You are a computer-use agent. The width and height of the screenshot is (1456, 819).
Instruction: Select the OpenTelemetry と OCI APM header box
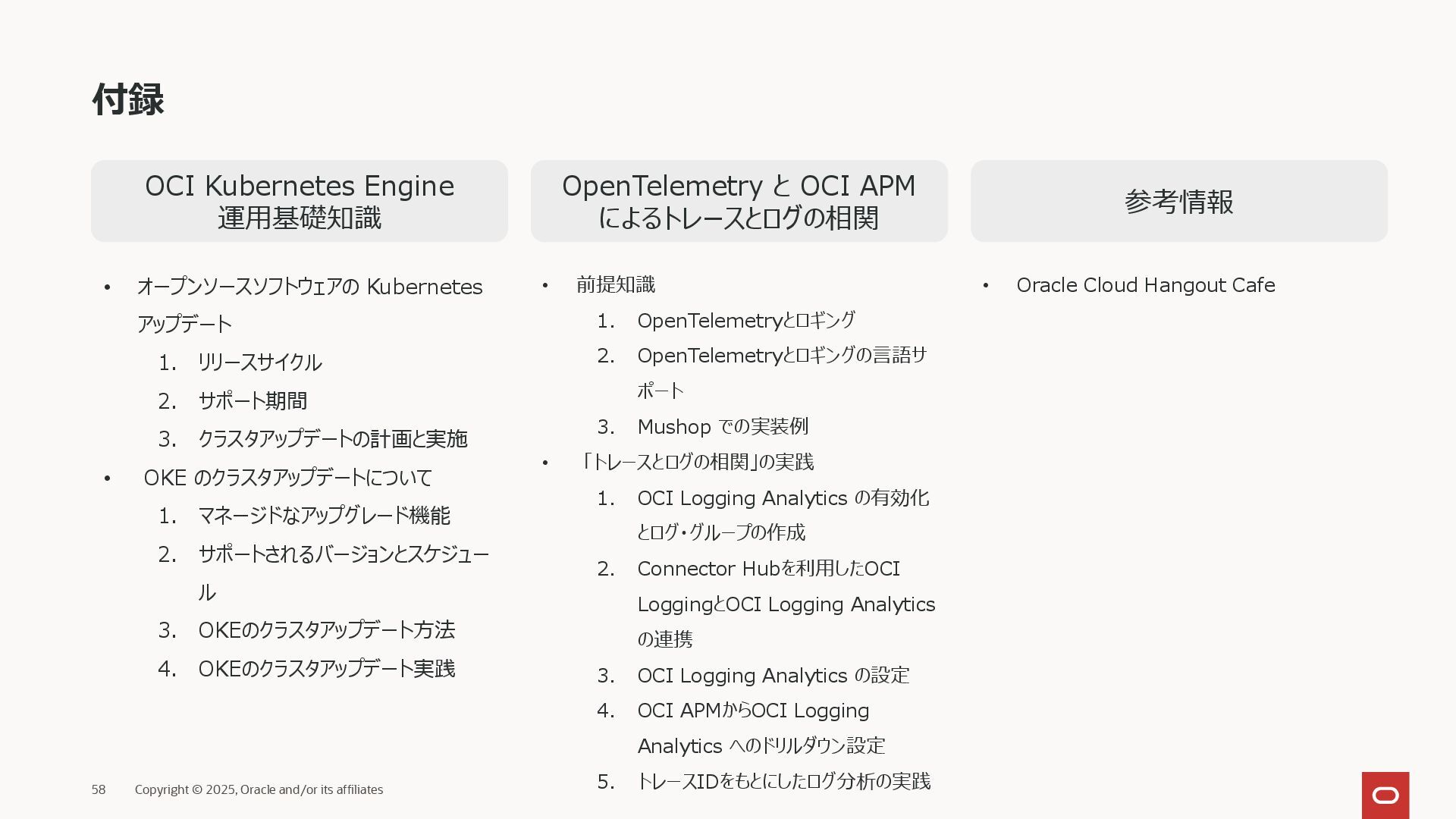pos(739,201)
